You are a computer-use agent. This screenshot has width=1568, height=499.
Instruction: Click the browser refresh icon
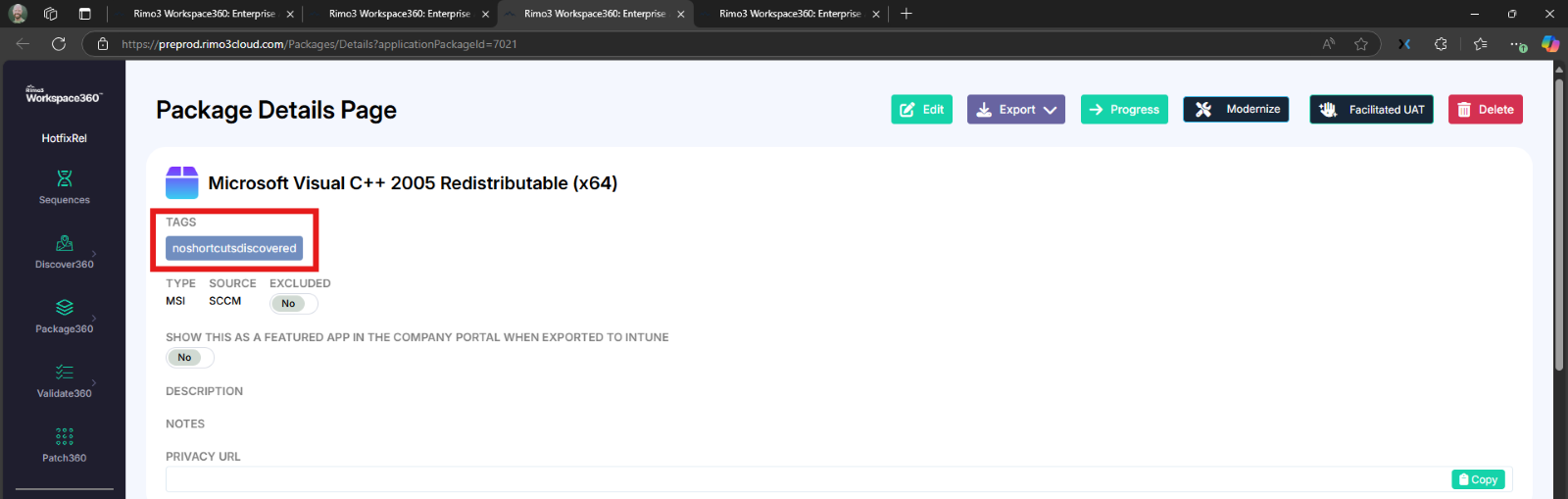(59, 44)
